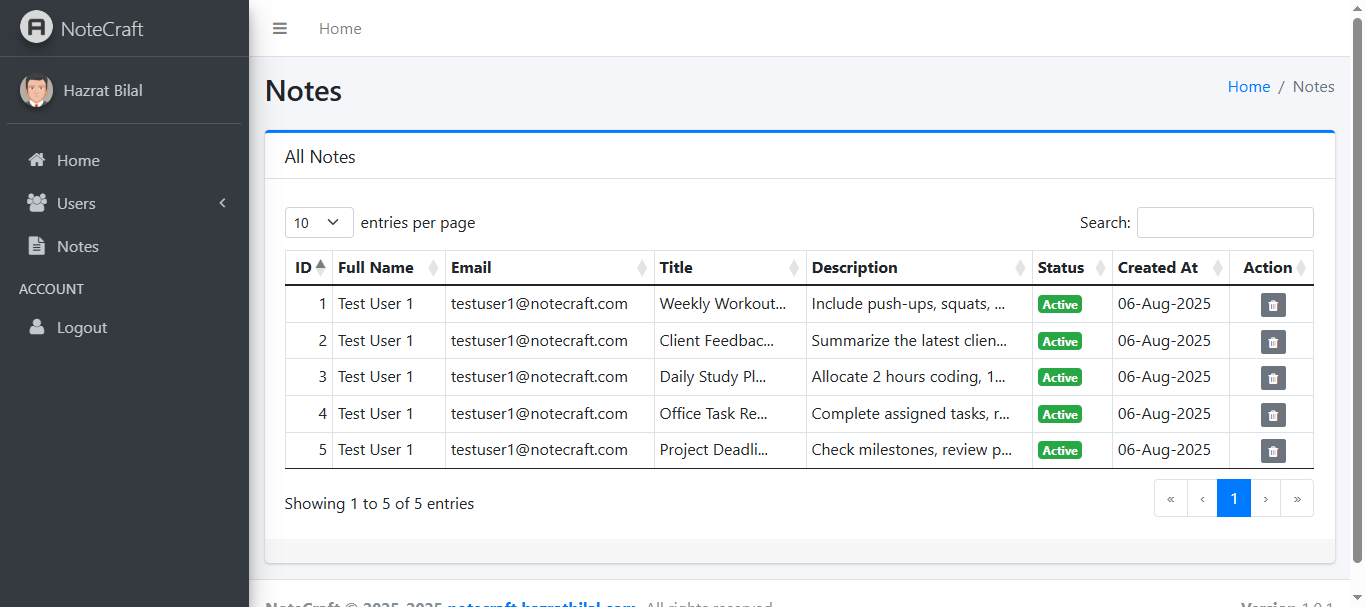Click the Active badge for Weekly Workout note
Viewport: 1365px width, 607px height.
(x=1060, y=305)
